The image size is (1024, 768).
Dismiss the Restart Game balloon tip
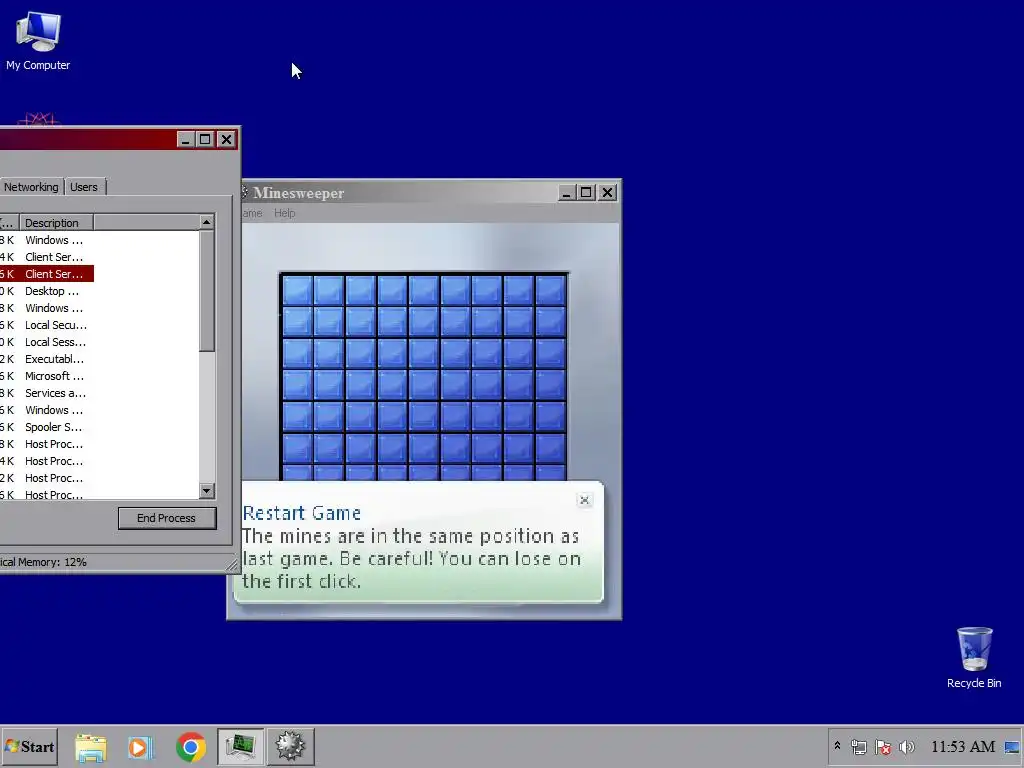[x=584, y=500]
